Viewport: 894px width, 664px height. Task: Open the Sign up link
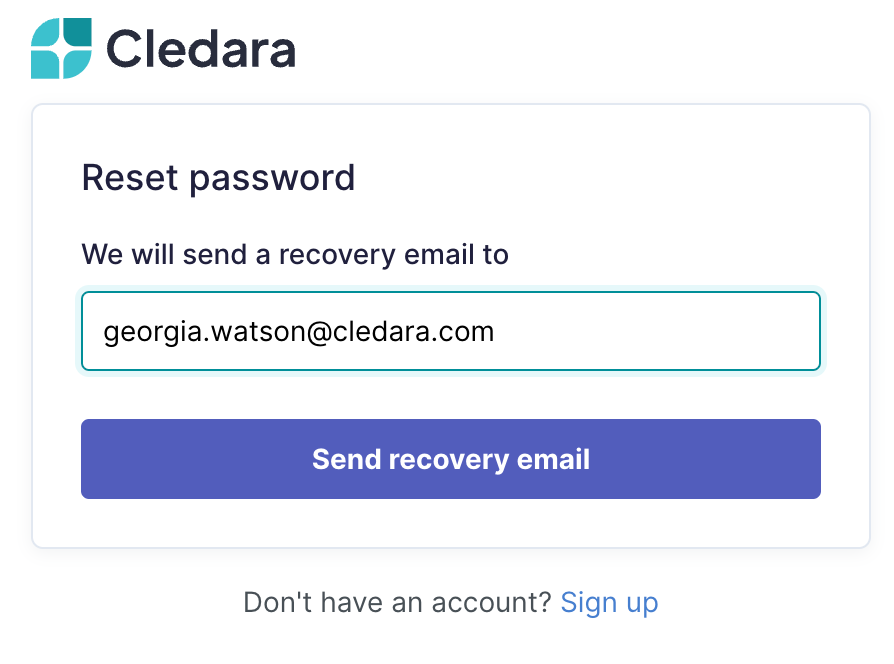tap(609, 603)
